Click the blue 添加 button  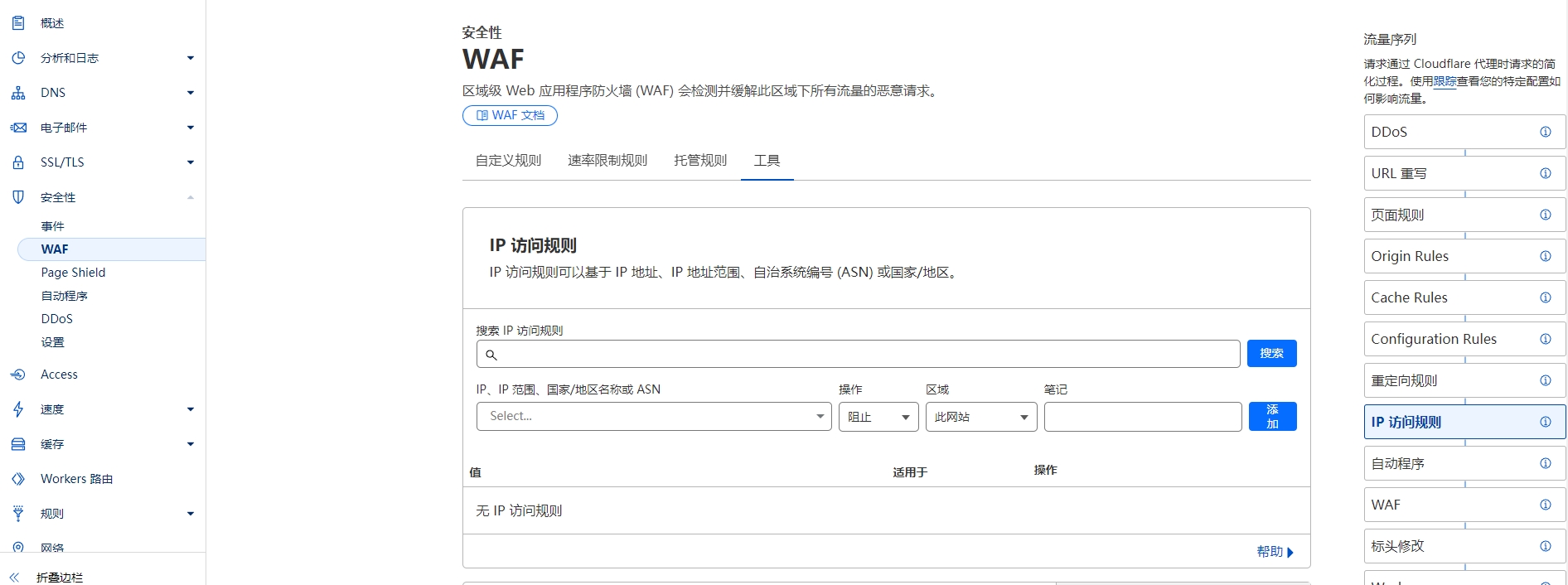1272,416
